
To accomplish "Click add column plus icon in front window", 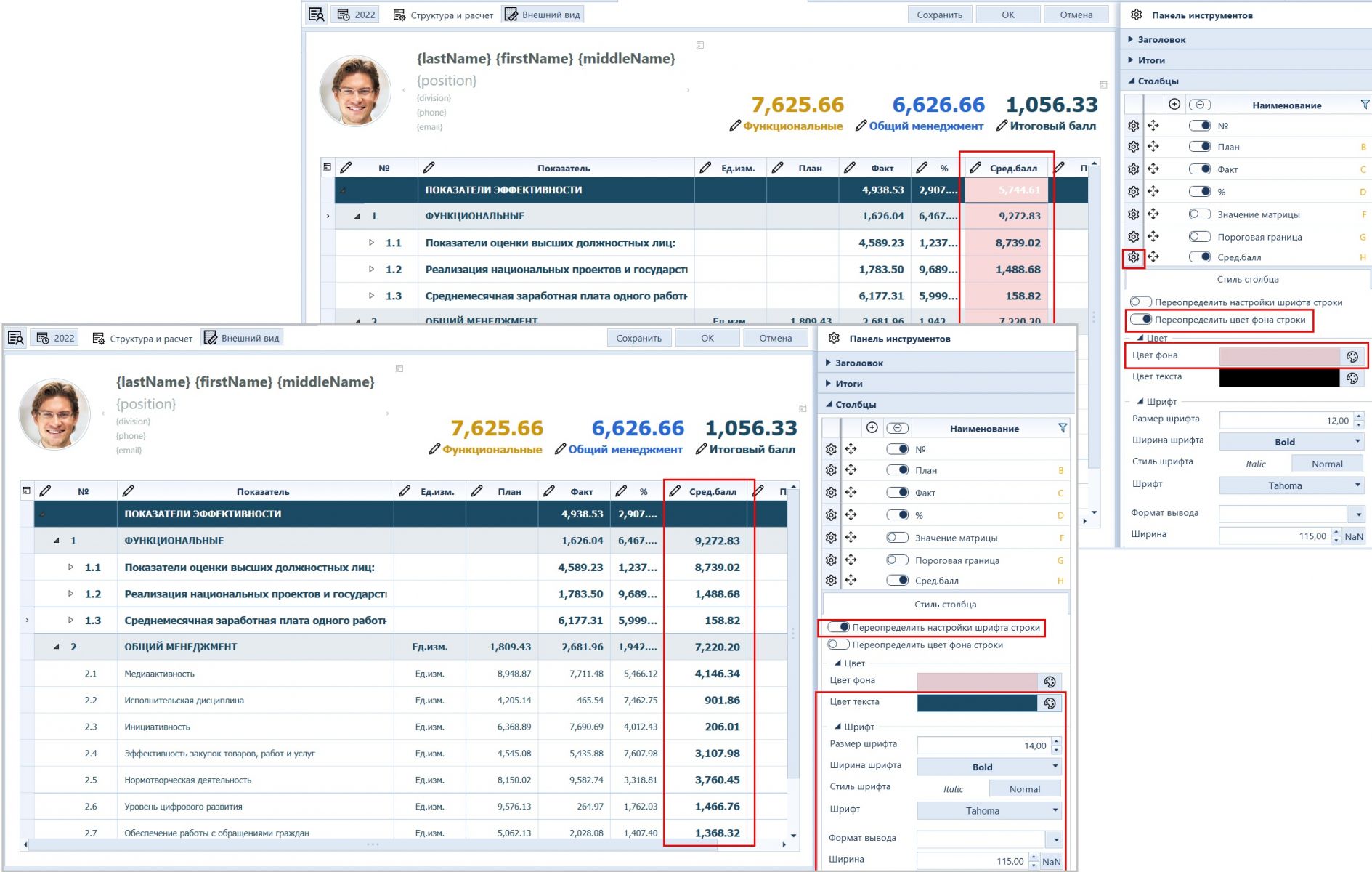I will (x=872, y=428).
